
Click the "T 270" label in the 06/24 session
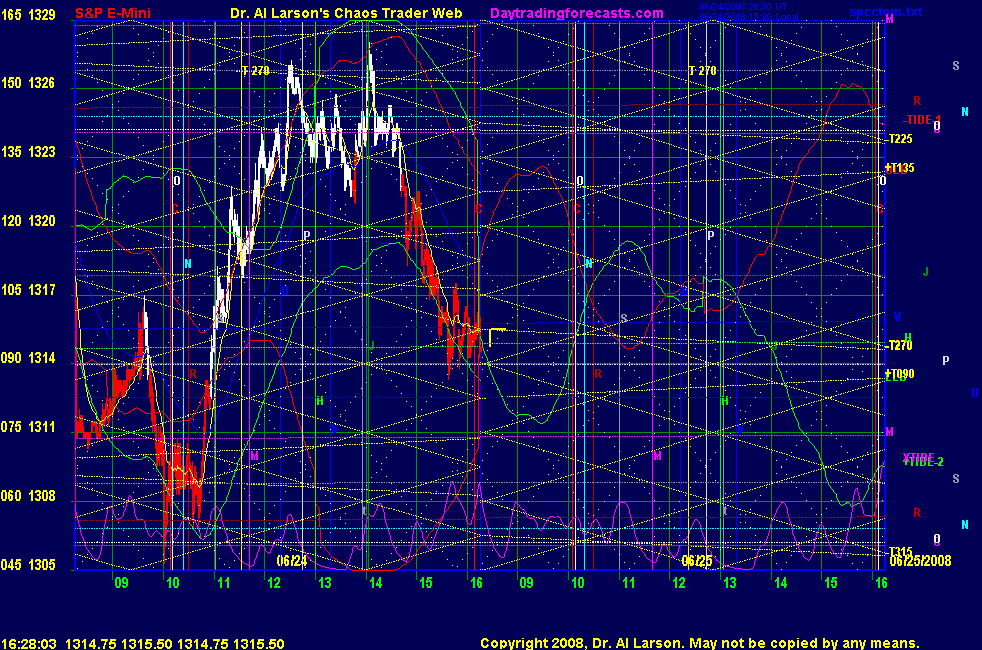tap(256, 71)
